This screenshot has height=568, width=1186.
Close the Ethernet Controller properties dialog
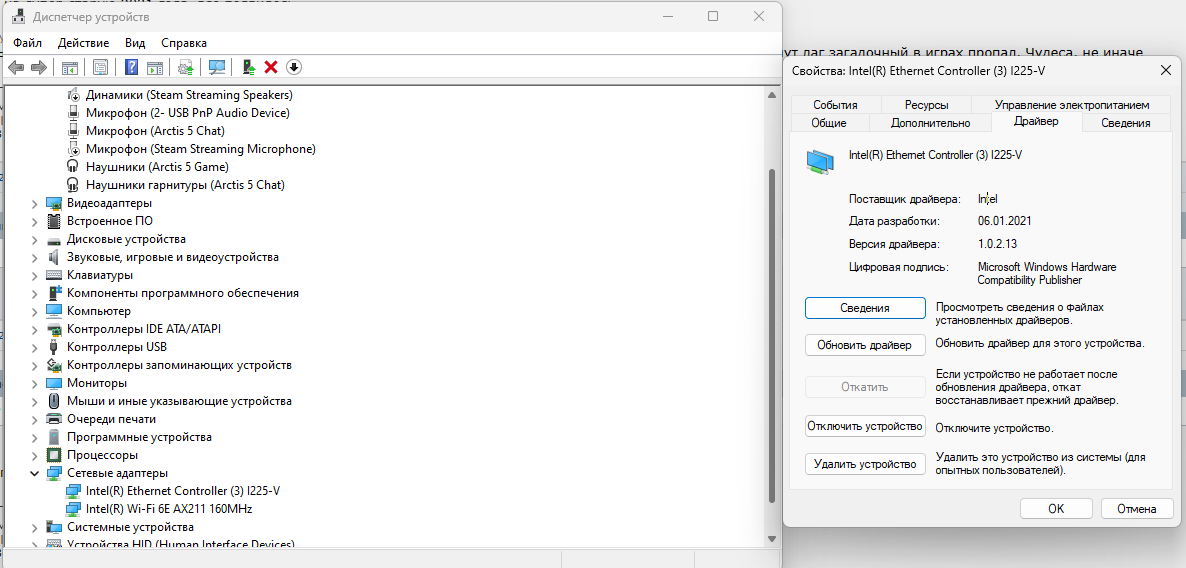pos(1165,70)
